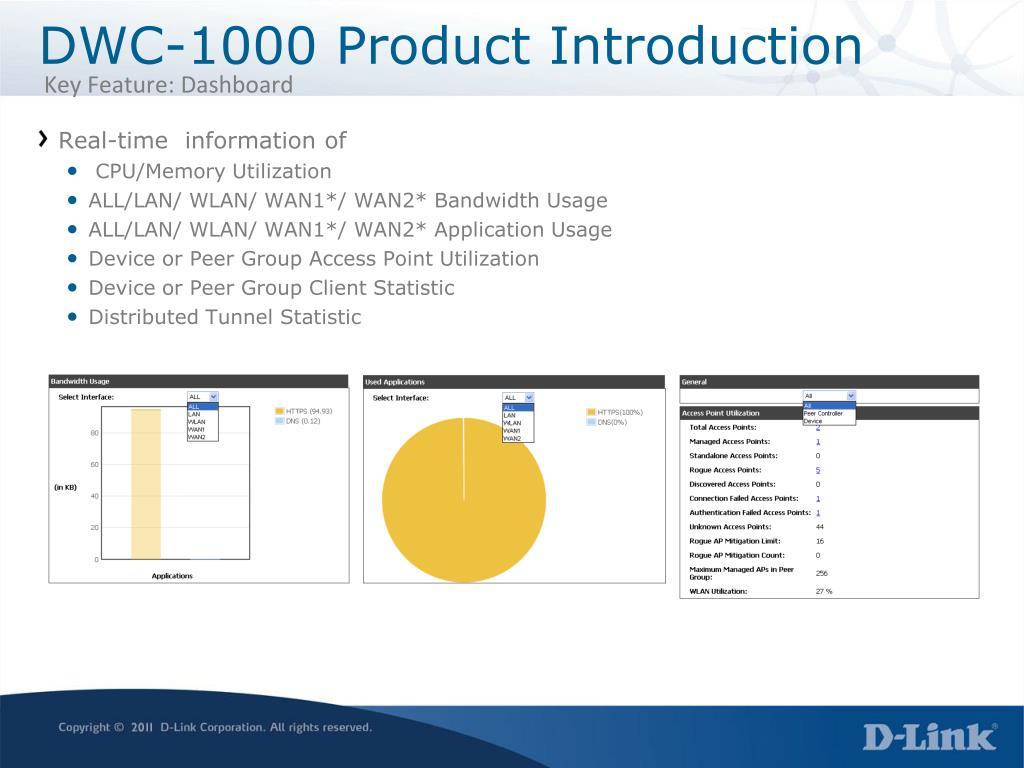Click the D-Link logo
Screen dimensions: 1024x768
930,737
